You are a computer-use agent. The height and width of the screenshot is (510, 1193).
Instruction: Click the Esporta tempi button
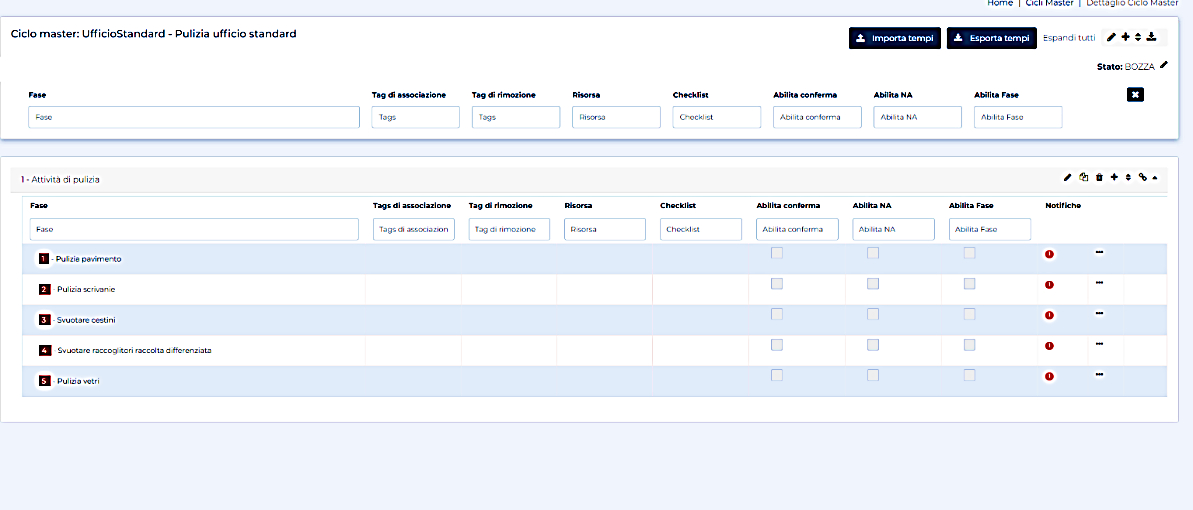[991, 38]
